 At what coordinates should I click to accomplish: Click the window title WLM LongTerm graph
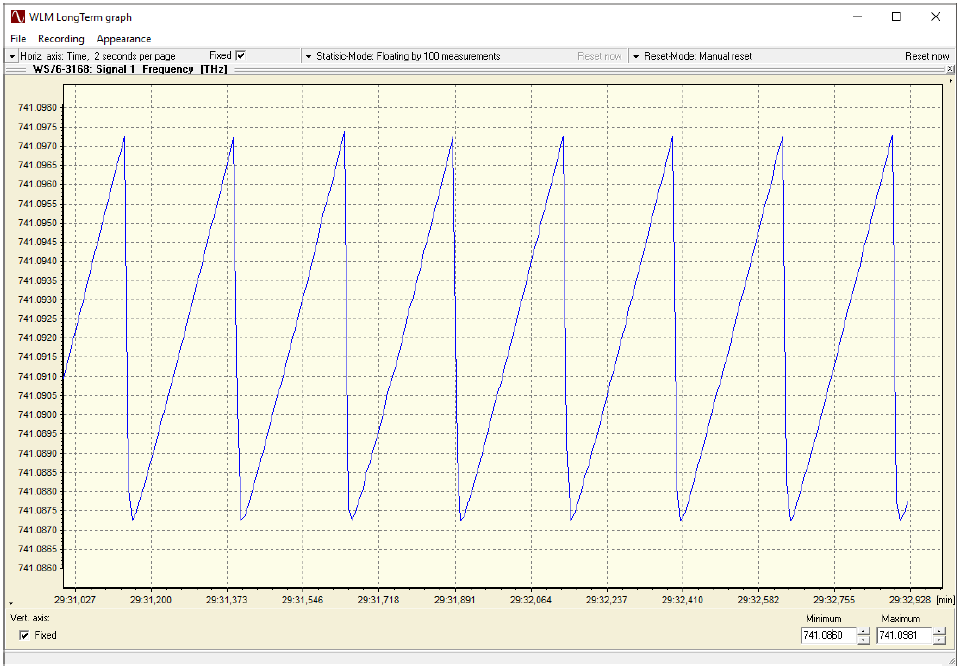[80, 17]
